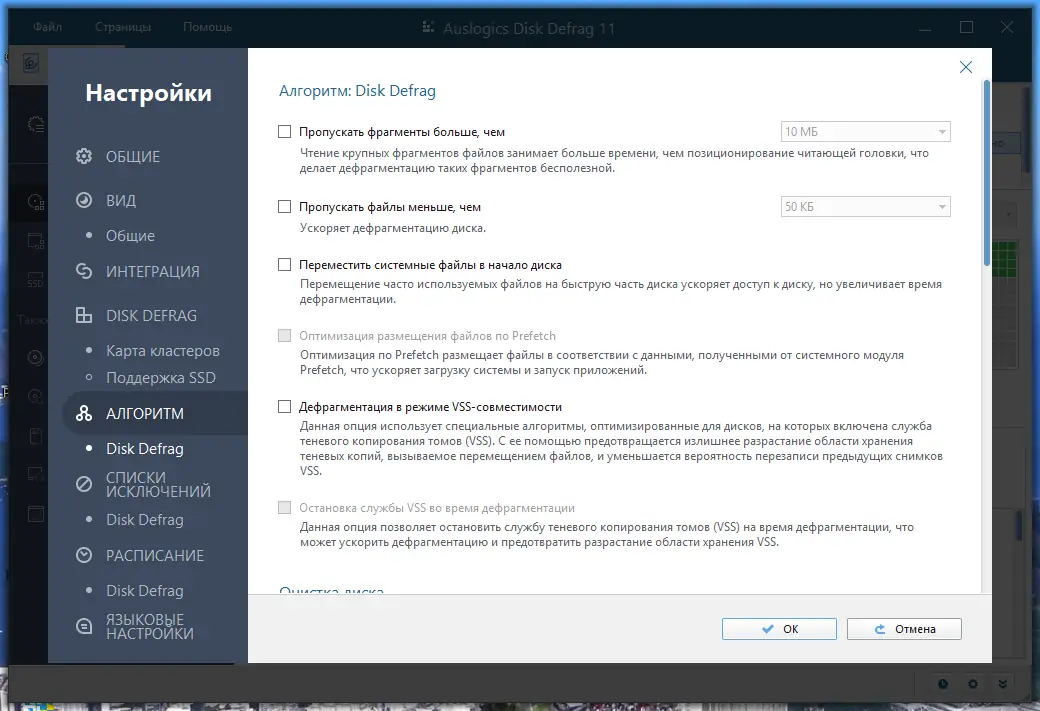Select the ВИД section icon
The image size is (1040, 711).
point(84,200)
